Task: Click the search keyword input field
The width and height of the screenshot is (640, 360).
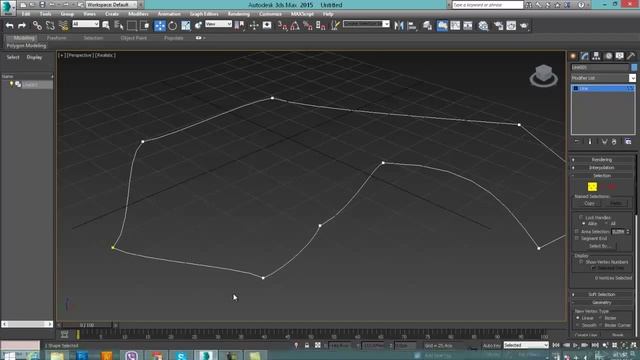Action: (x=487, y=5)
